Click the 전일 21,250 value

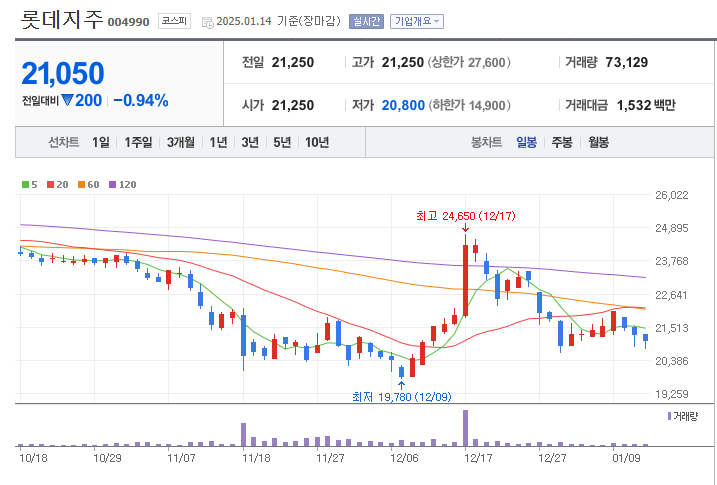click(x=293, y=62)
